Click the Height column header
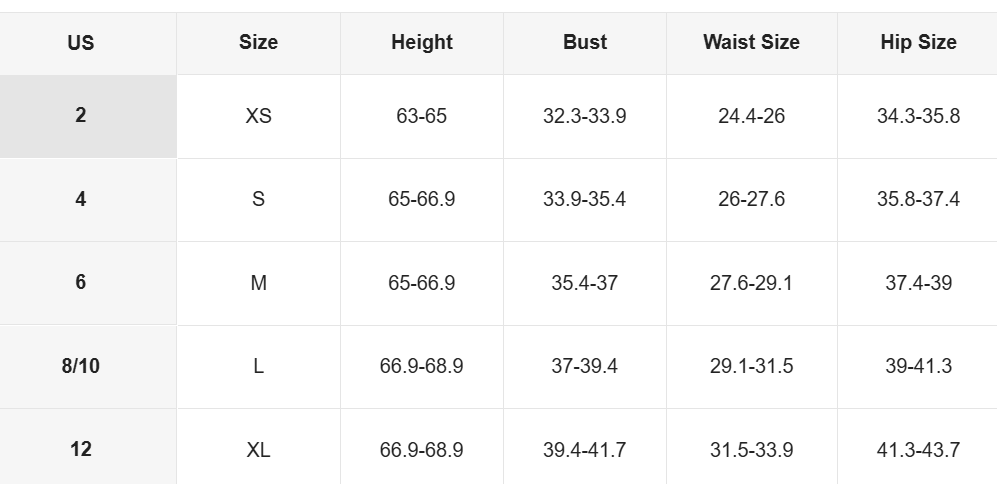The height and width of the screenshot is (496, 997). point(421,43)
